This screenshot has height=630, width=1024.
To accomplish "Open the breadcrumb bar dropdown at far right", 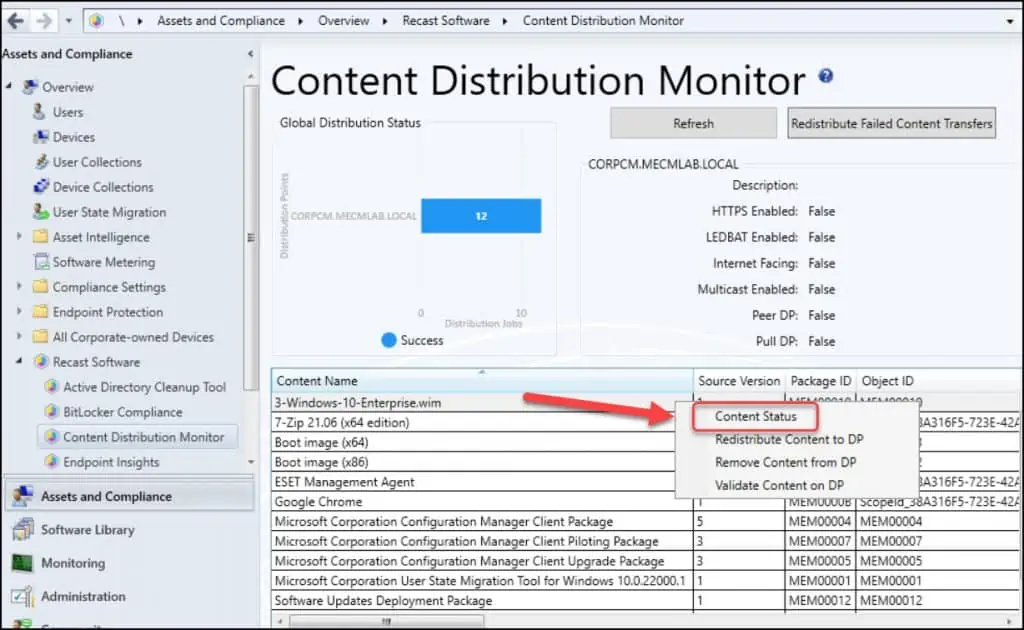I will pos(1010,22).
